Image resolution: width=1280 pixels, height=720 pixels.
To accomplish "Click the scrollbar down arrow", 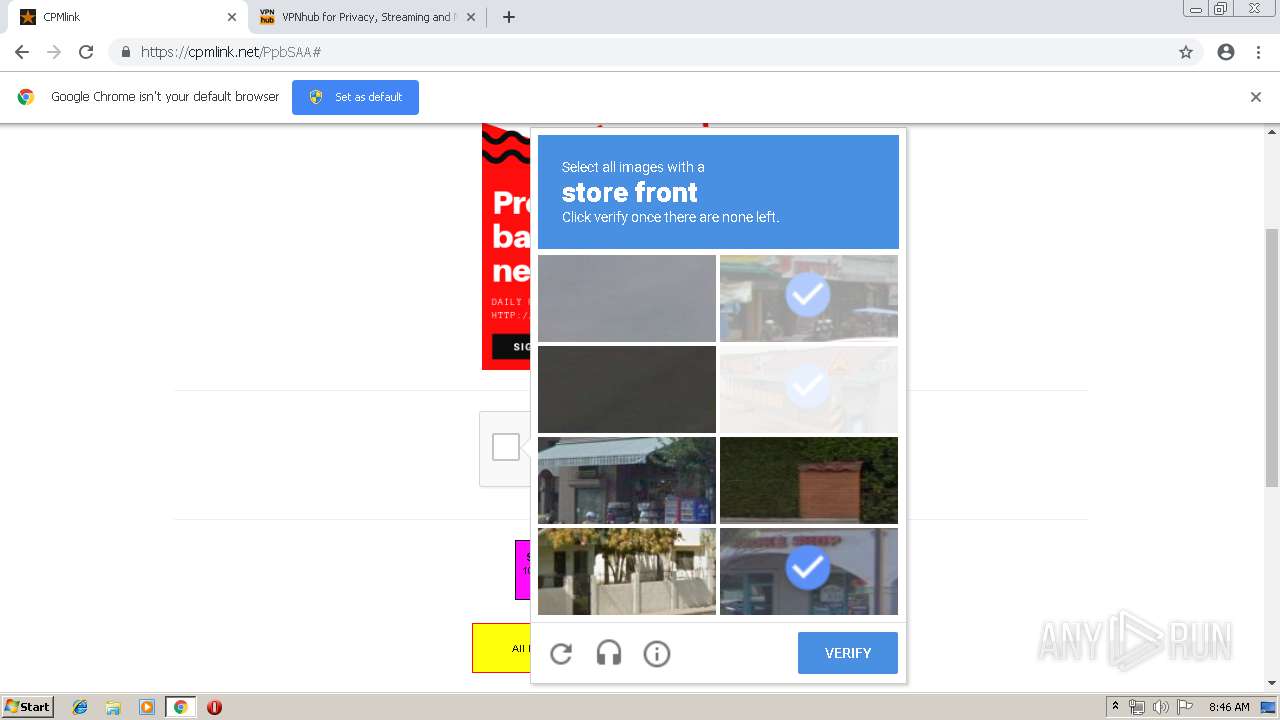I will [x=1272, y=683].
